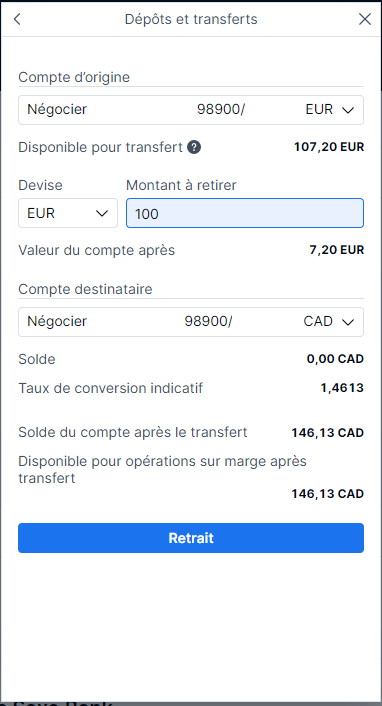This screenshot has height=706, width=382.
Task: Focus the Montant à retirer field
Action: (245, 213)
